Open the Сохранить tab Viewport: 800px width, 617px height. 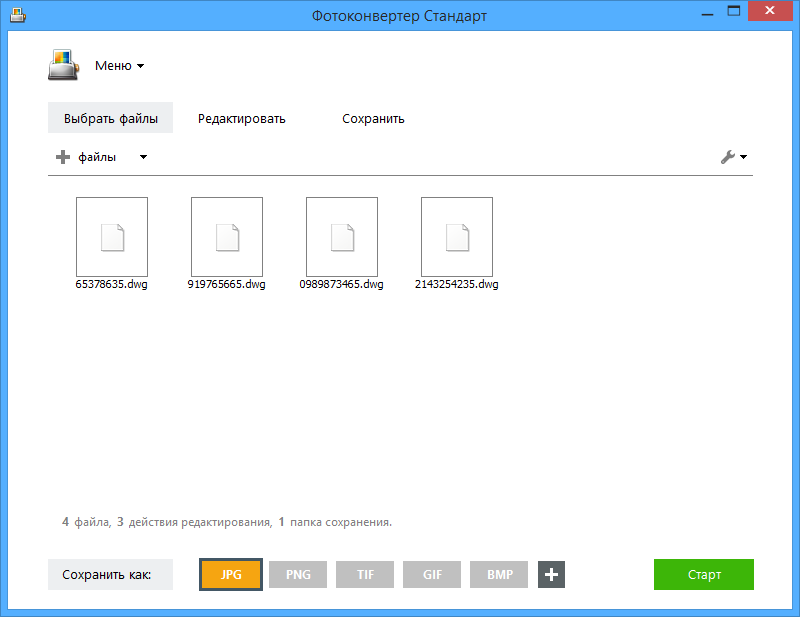point(373,118)
